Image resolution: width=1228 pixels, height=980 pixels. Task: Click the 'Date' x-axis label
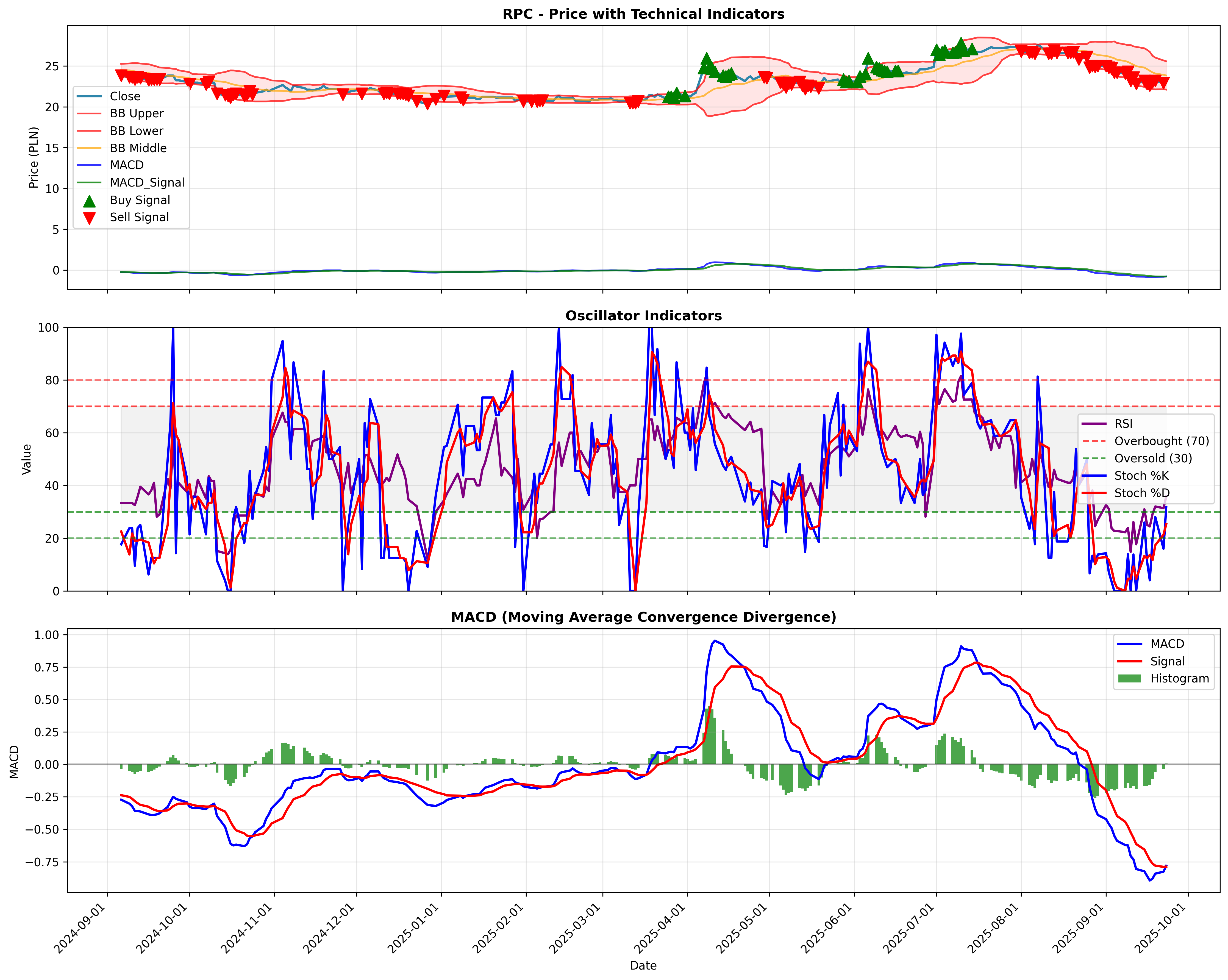pos(643,966)
